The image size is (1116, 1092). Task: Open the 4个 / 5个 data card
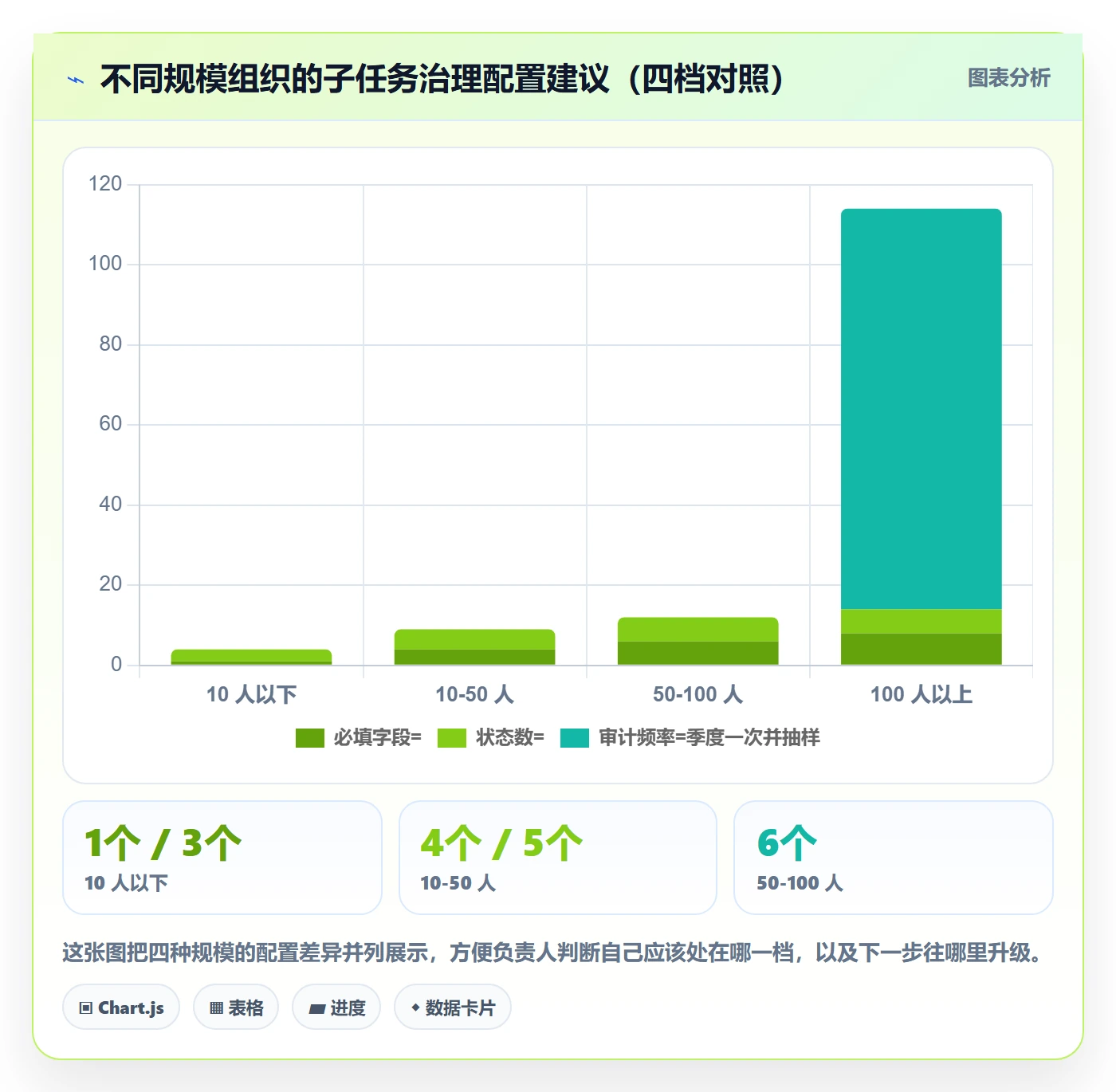[x=558, y=858]
